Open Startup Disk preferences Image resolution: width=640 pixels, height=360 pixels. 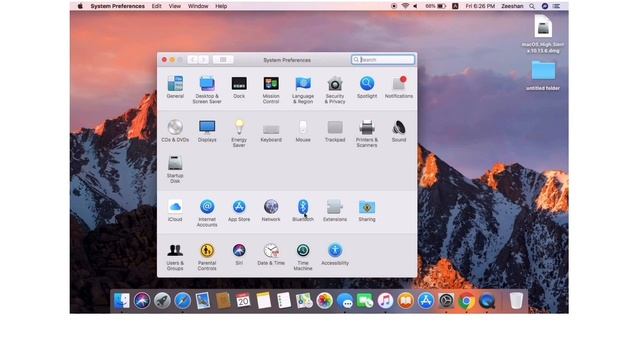tap(175, 169)
